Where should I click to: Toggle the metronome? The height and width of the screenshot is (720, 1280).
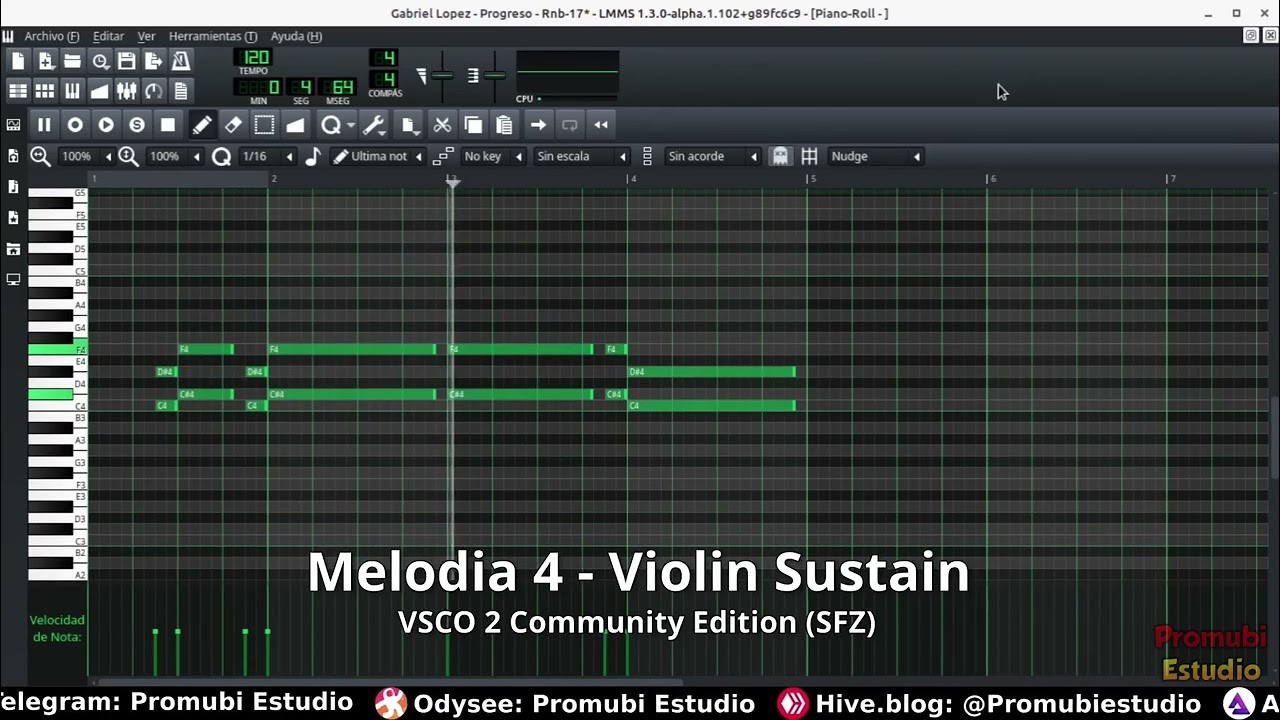[181, 62]
